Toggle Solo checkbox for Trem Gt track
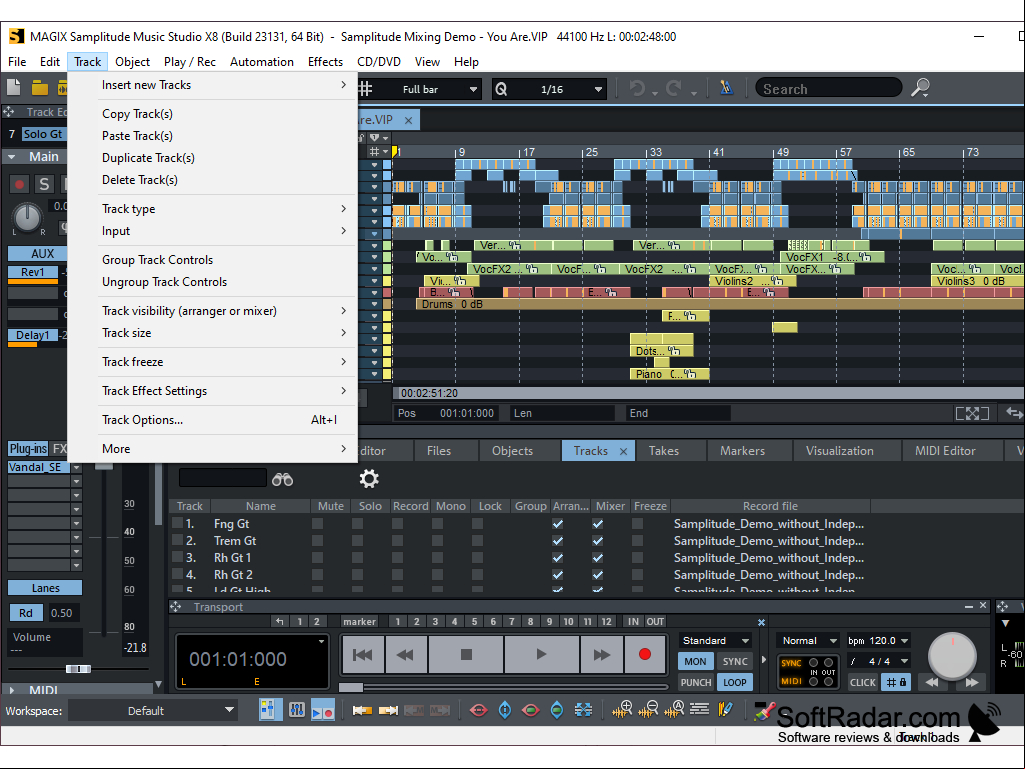 357,541
